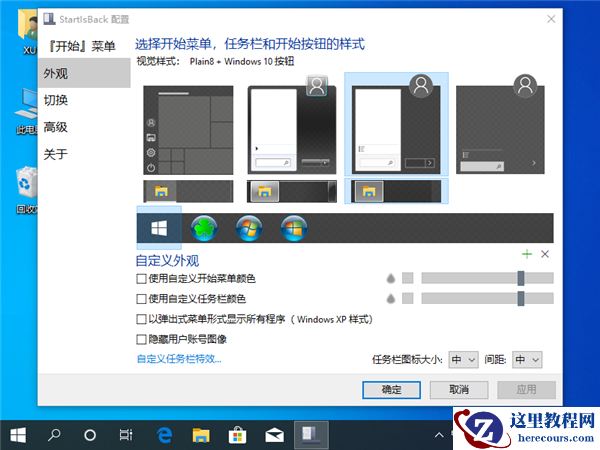Toggle hide user account picture checkbox
Image resolution: width=600 pixels, height=450 pixels.
point(141,339)
